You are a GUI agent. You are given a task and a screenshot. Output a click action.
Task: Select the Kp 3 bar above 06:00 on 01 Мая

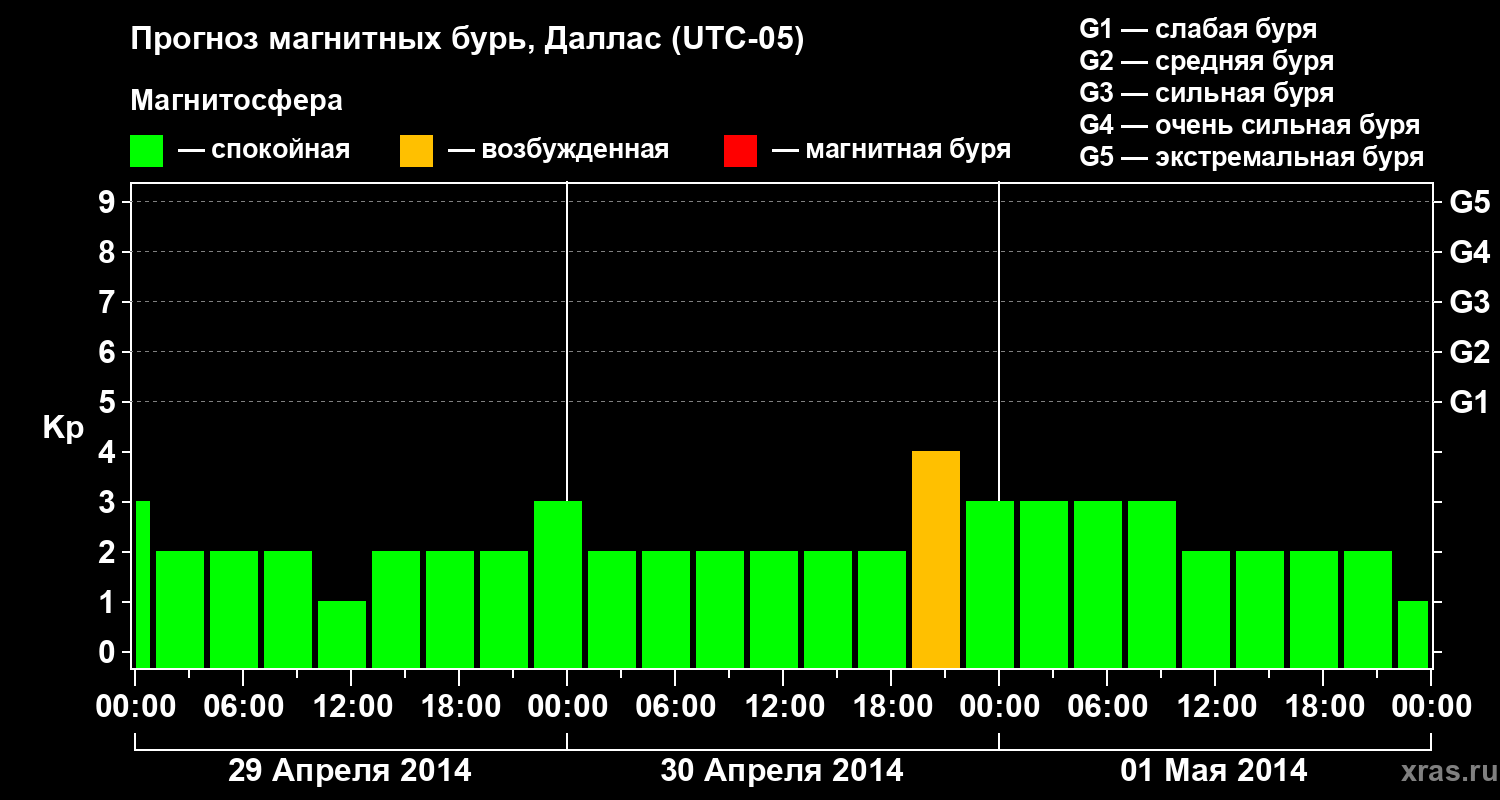pyautogui.click(x=1098, y=585)
